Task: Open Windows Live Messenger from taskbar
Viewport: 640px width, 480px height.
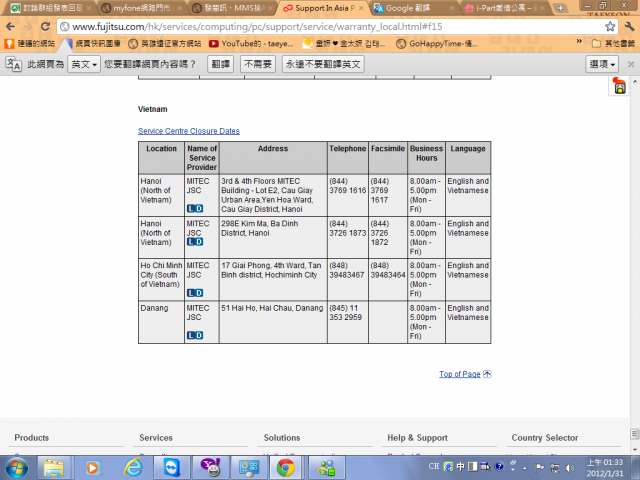Action: pos(326,468)
